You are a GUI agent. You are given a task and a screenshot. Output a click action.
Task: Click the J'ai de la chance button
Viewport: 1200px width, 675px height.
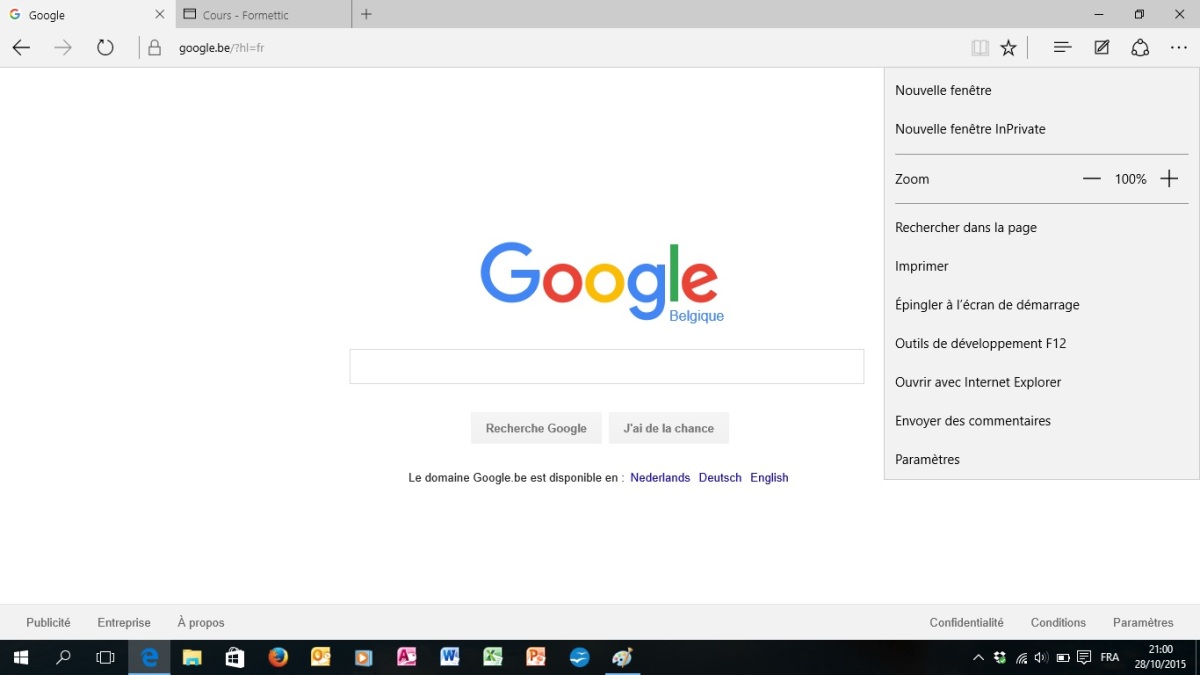coord(669,428)
